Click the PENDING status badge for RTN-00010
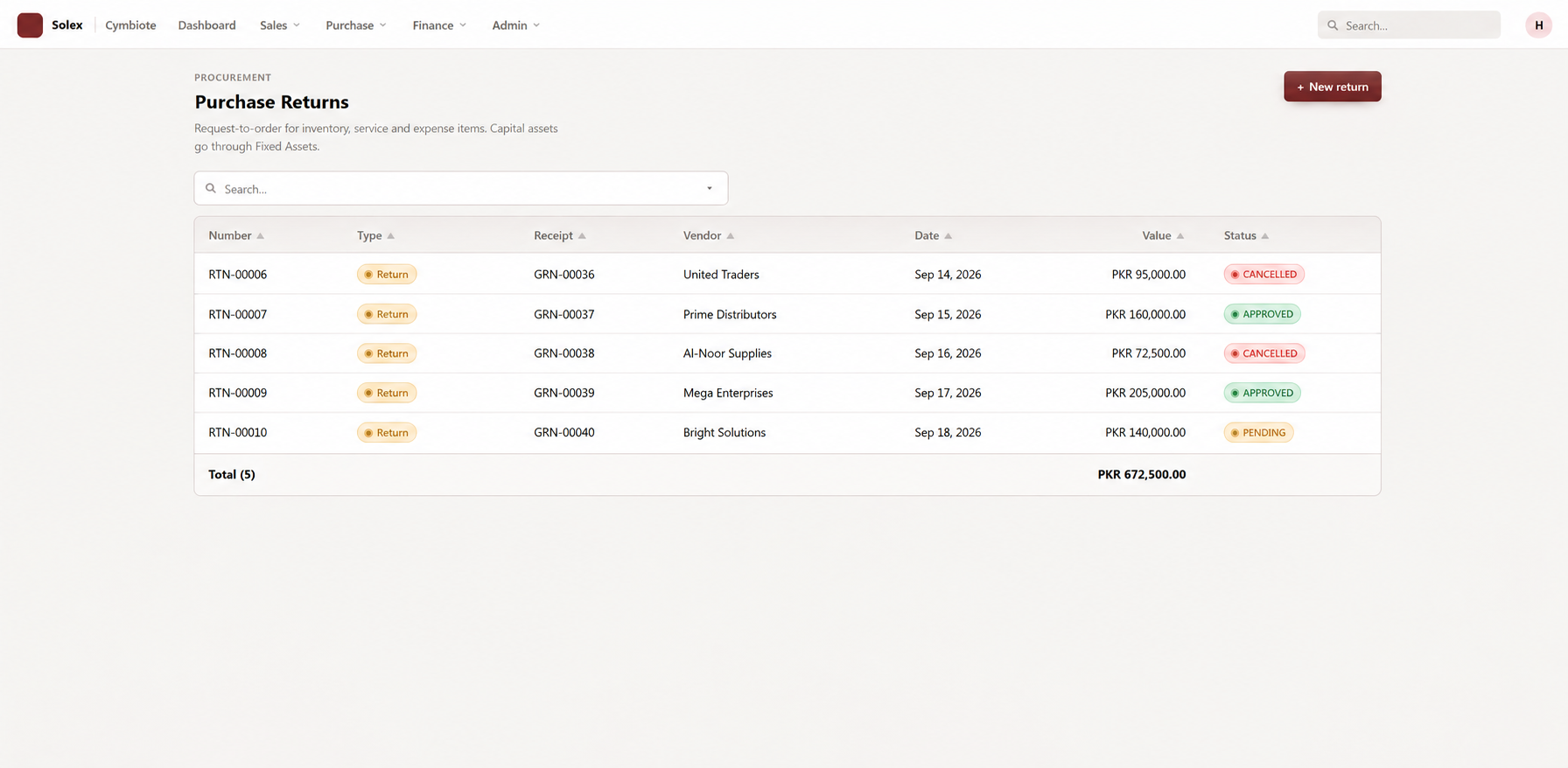The image size is (1568, 768). click(1258, 433)
